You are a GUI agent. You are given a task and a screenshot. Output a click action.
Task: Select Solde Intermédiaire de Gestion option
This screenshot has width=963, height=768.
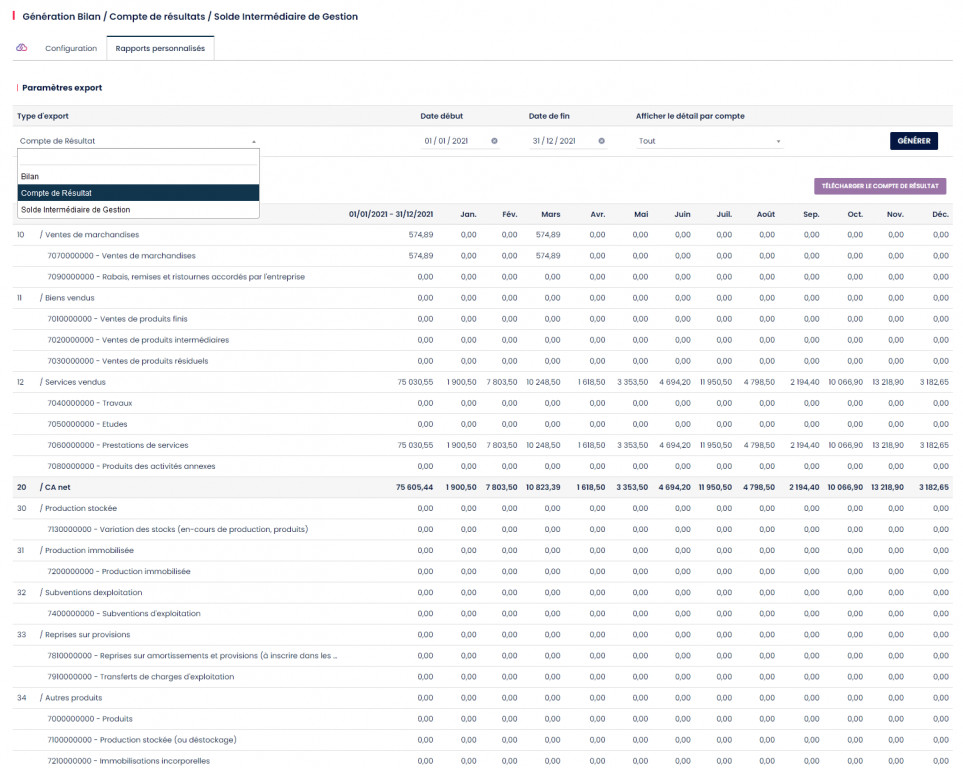[x=76, y=210]
